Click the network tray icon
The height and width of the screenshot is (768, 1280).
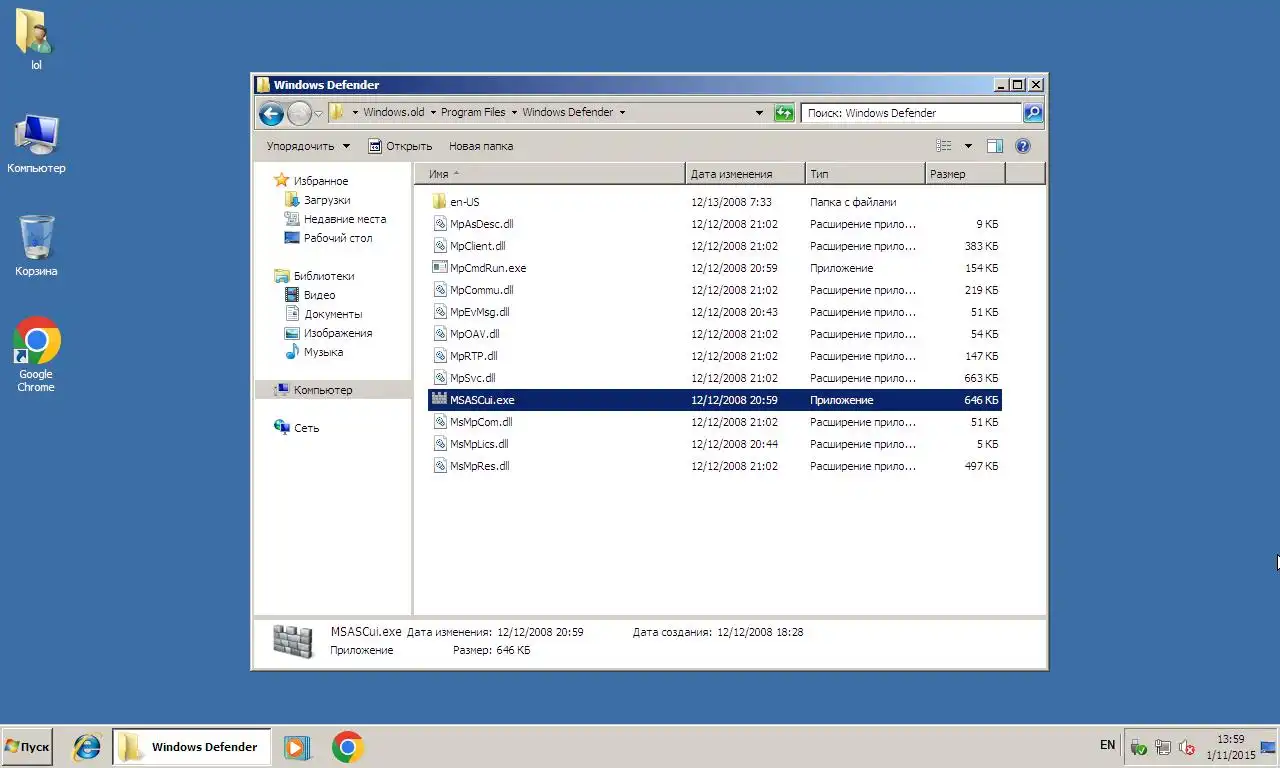point(1163,747)
